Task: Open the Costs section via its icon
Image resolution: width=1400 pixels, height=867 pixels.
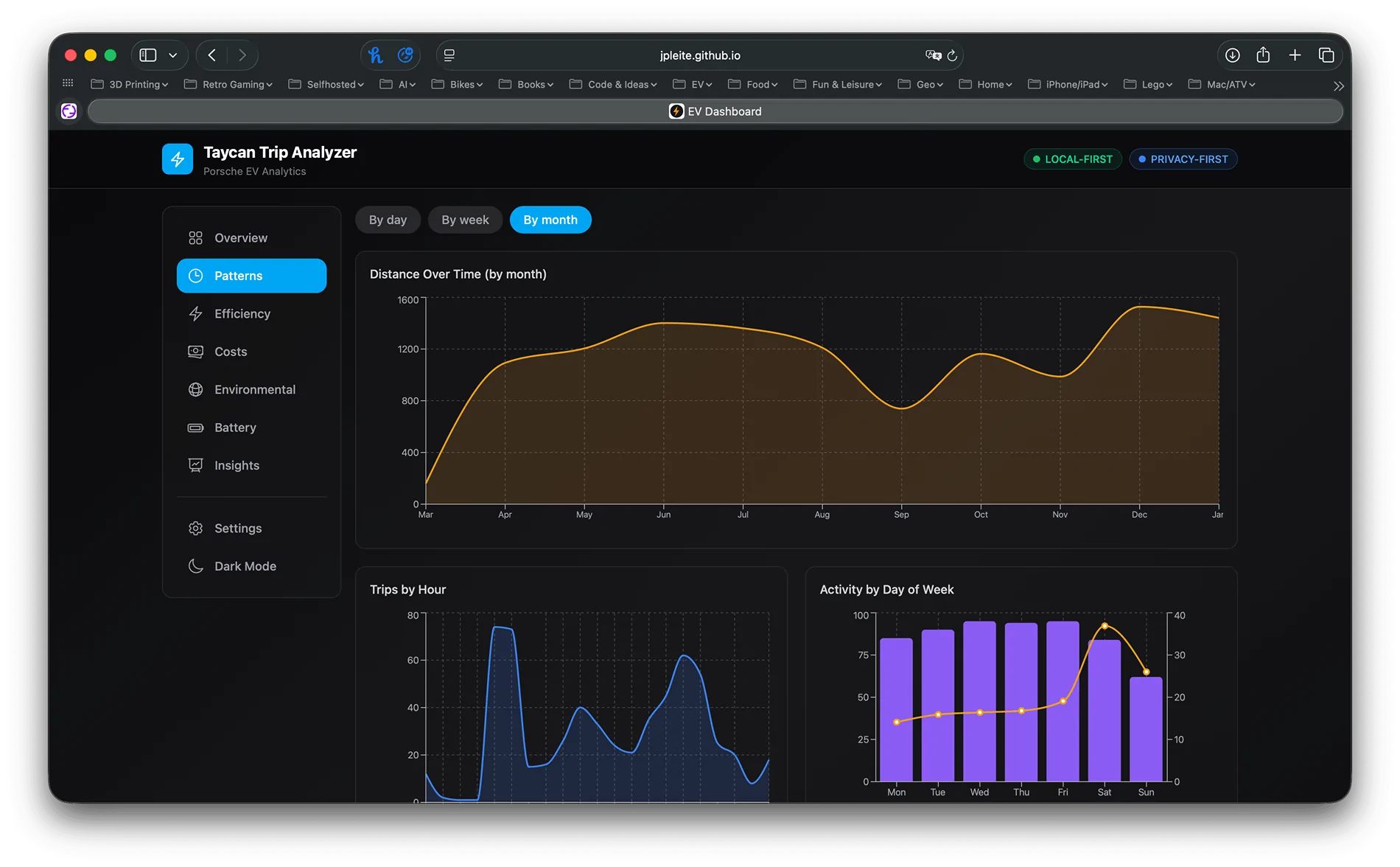Action: 195,352
